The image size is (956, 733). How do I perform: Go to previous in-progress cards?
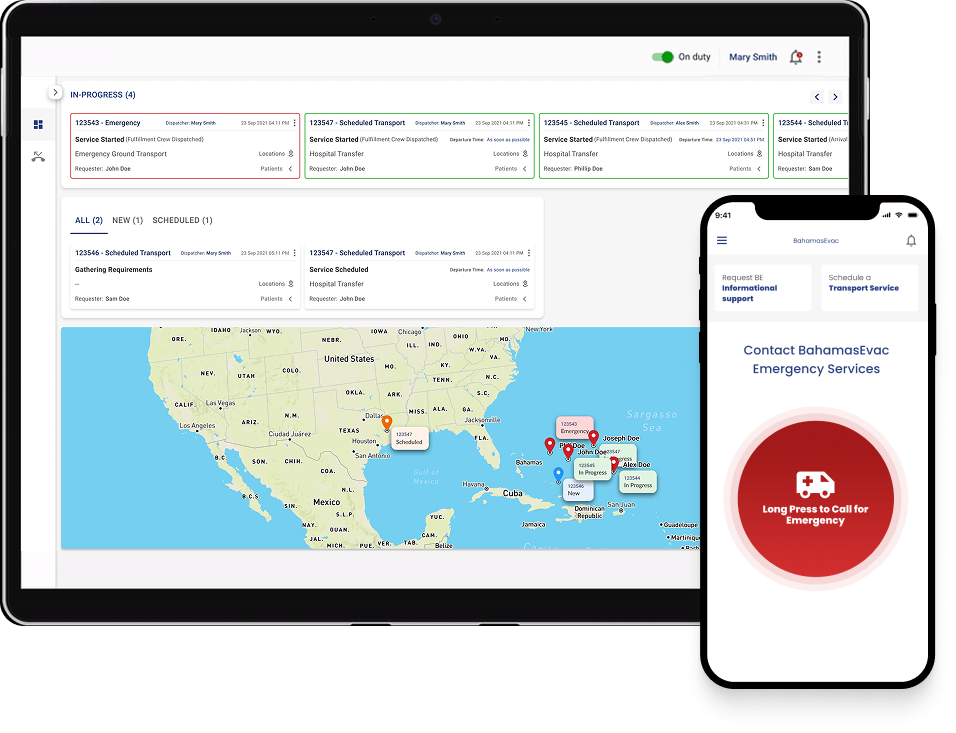pos(817,96)
